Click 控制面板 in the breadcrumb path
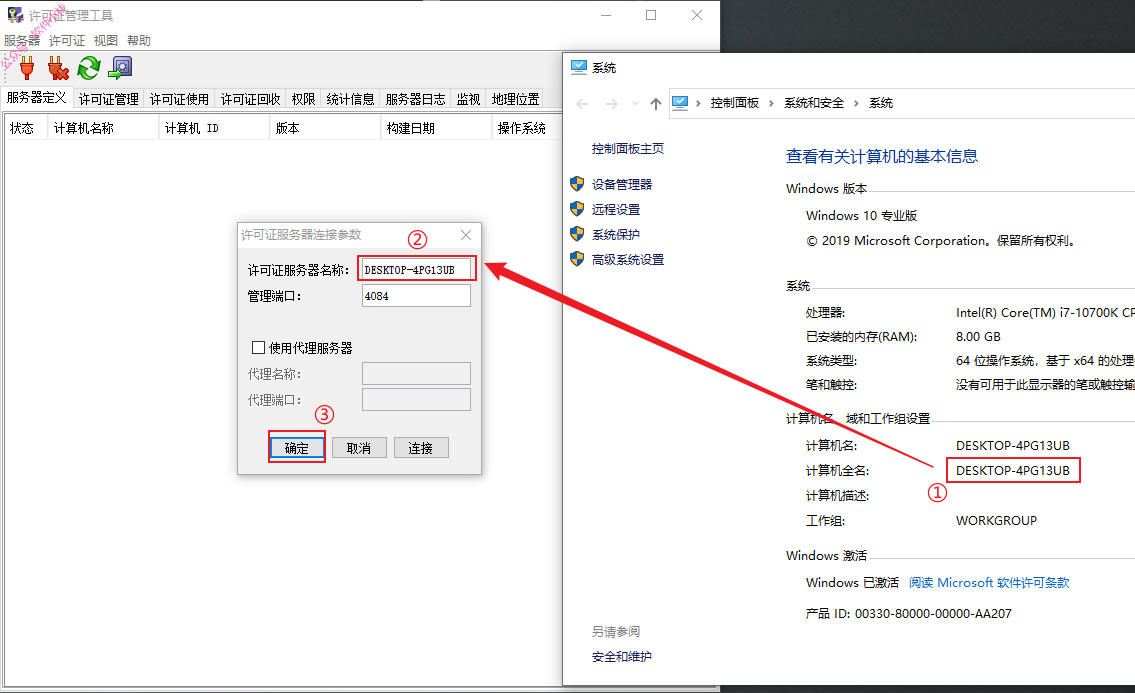 (735, 104)
